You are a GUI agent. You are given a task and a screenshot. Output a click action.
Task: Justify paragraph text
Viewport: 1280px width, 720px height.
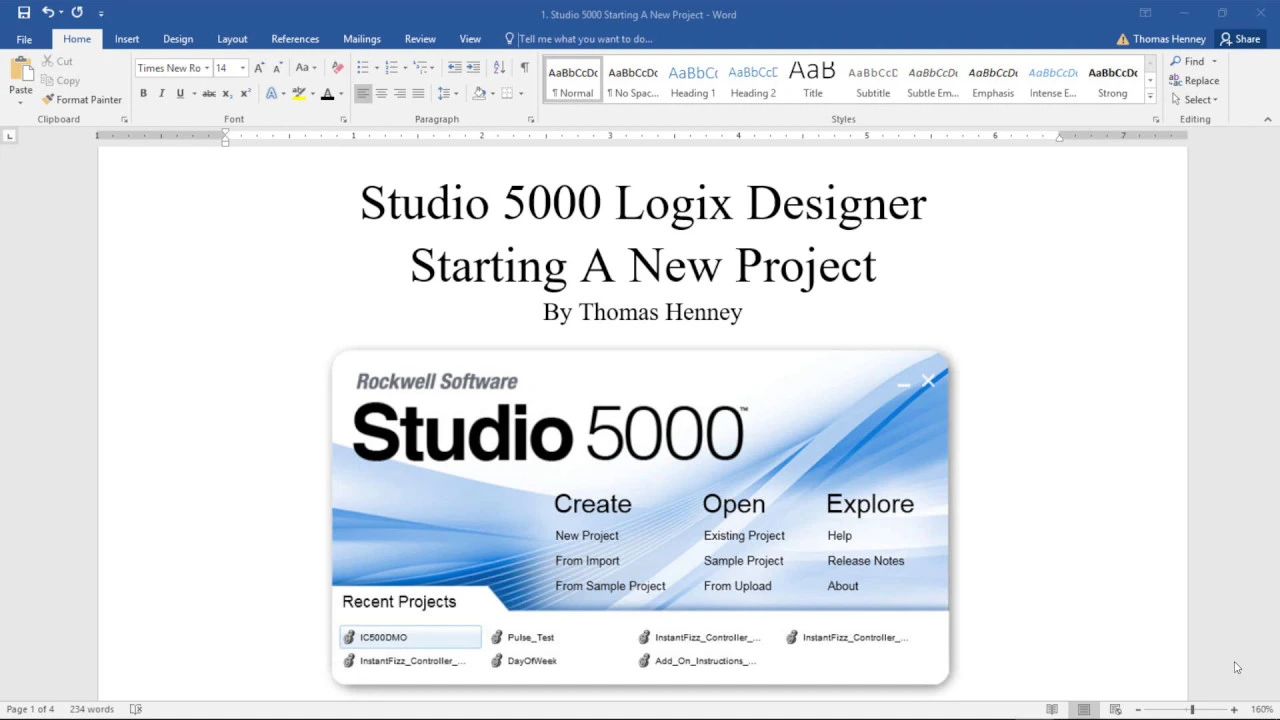(x=418, y=94)
